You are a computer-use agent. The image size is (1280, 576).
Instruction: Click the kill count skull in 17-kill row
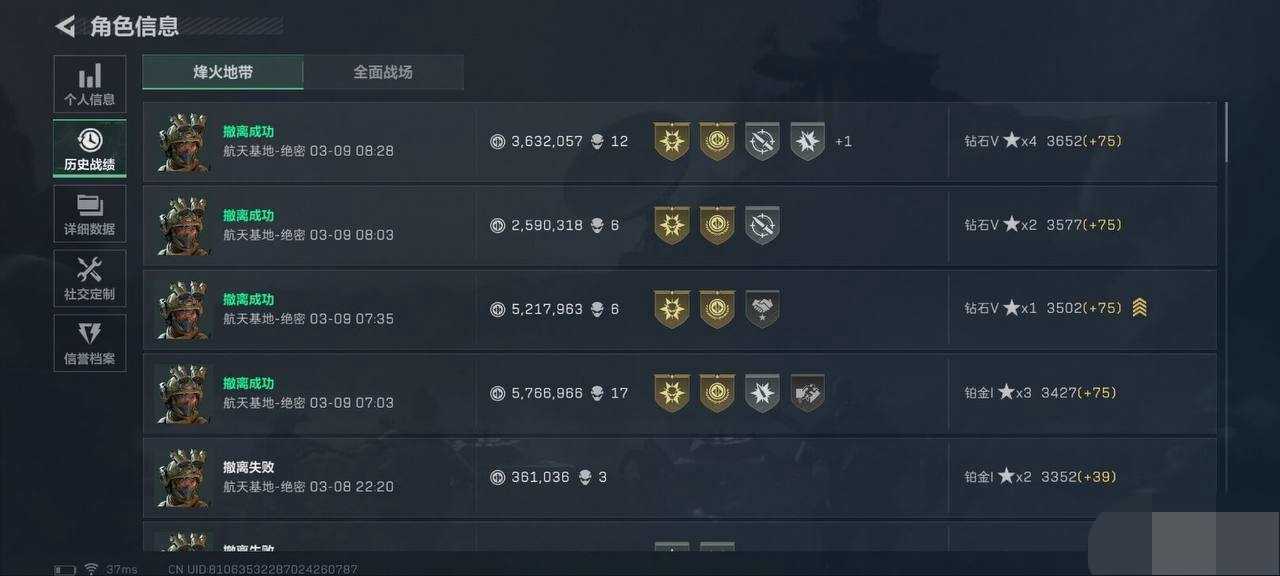point(597,393)
